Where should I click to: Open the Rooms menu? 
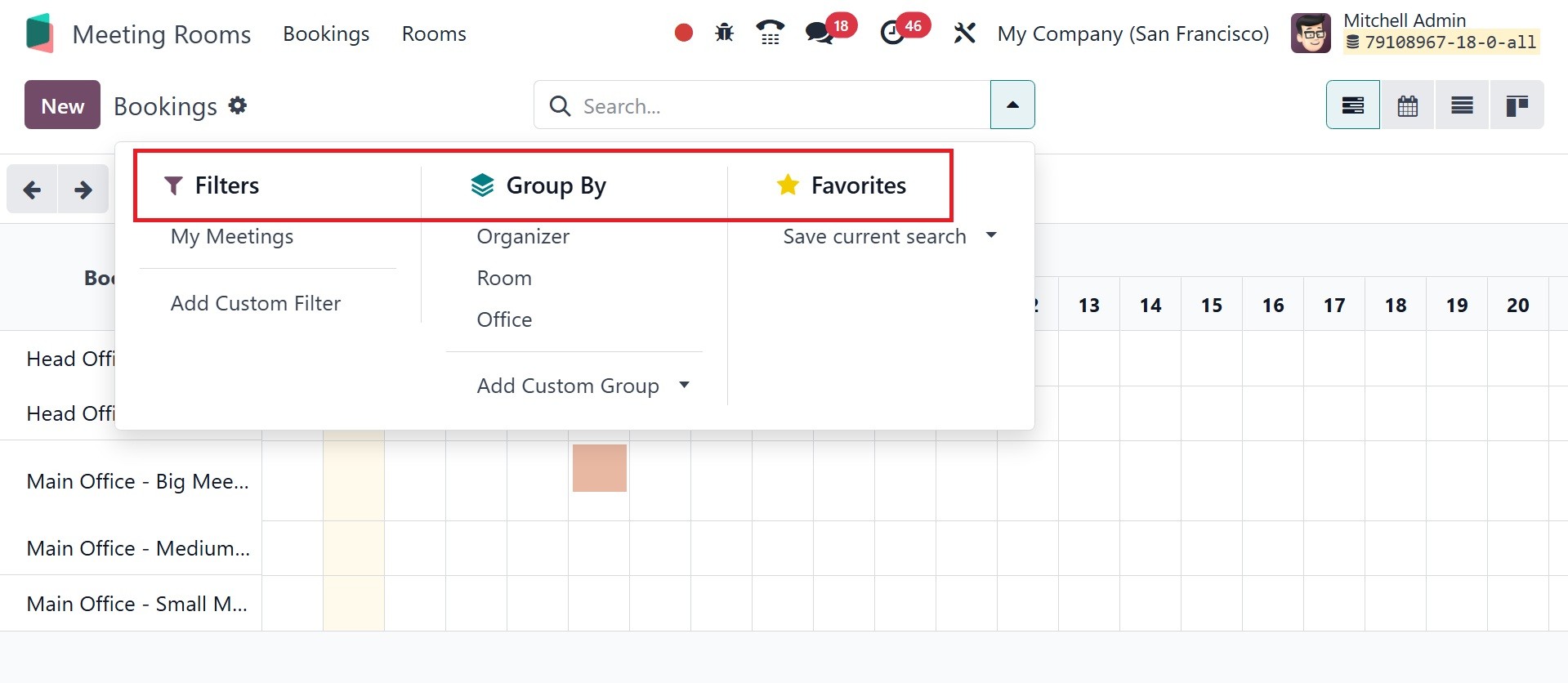tap(434, 33)
